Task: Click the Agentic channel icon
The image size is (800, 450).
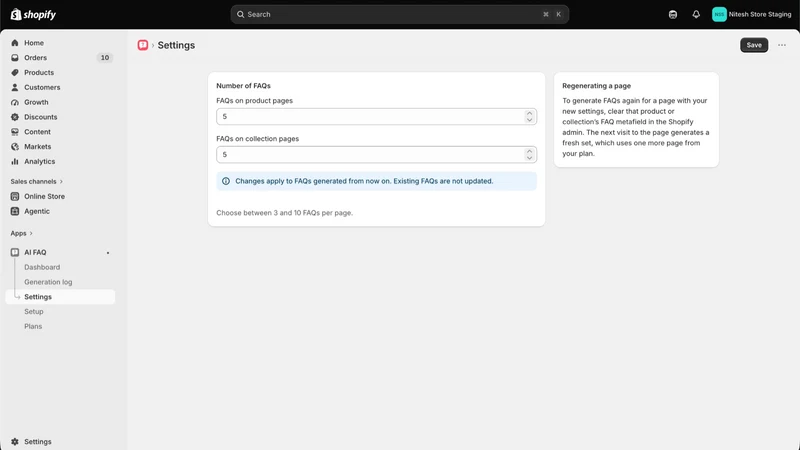Action: coord(15,211)
